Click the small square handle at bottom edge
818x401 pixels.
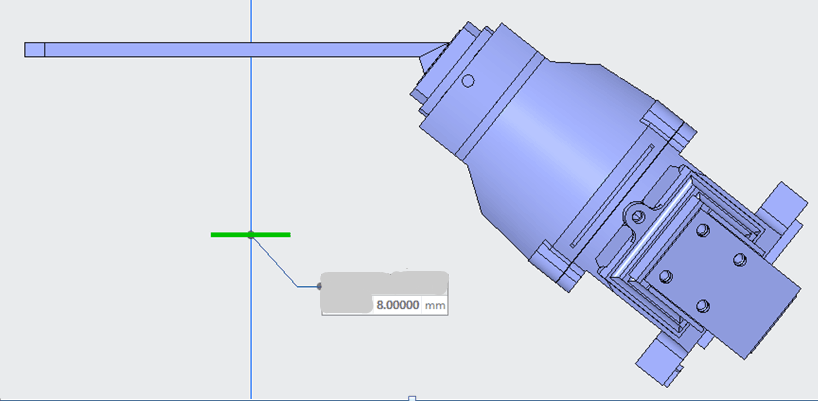[x=411, y=398]
